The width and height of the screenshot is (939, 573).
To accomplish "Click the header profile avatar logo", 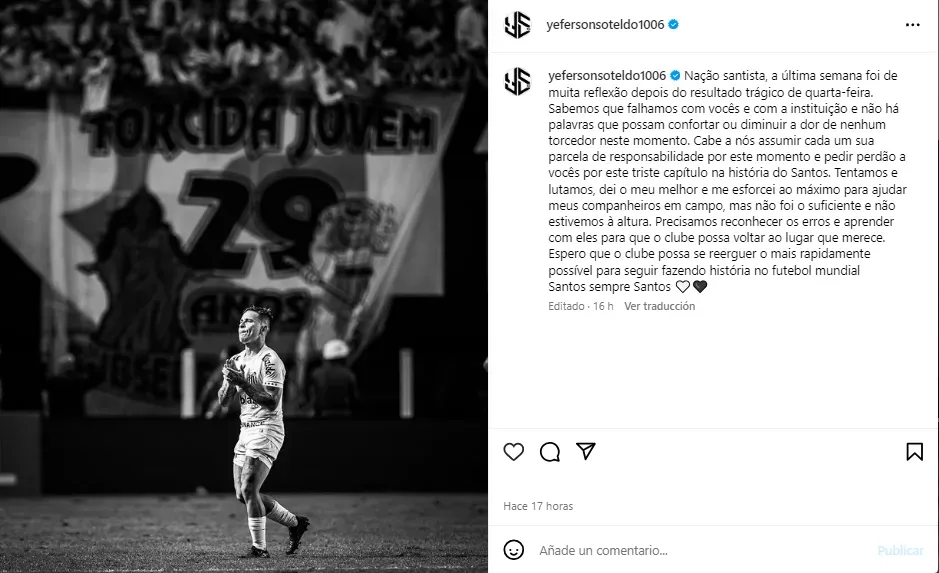I will tap(517, 25).
